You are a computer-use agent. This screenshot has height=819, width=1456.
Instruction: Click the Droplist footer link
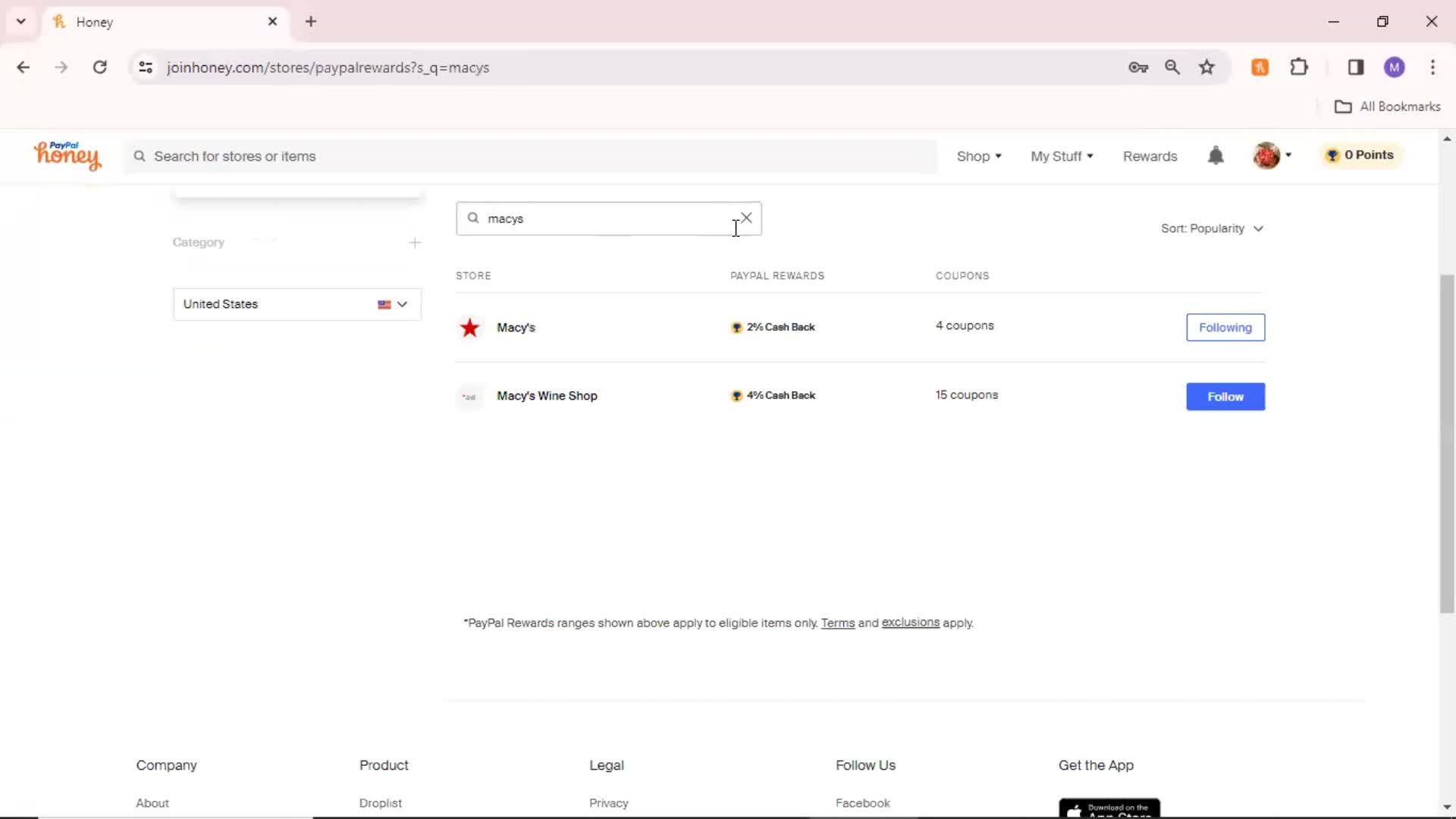(x=381, y=803)
